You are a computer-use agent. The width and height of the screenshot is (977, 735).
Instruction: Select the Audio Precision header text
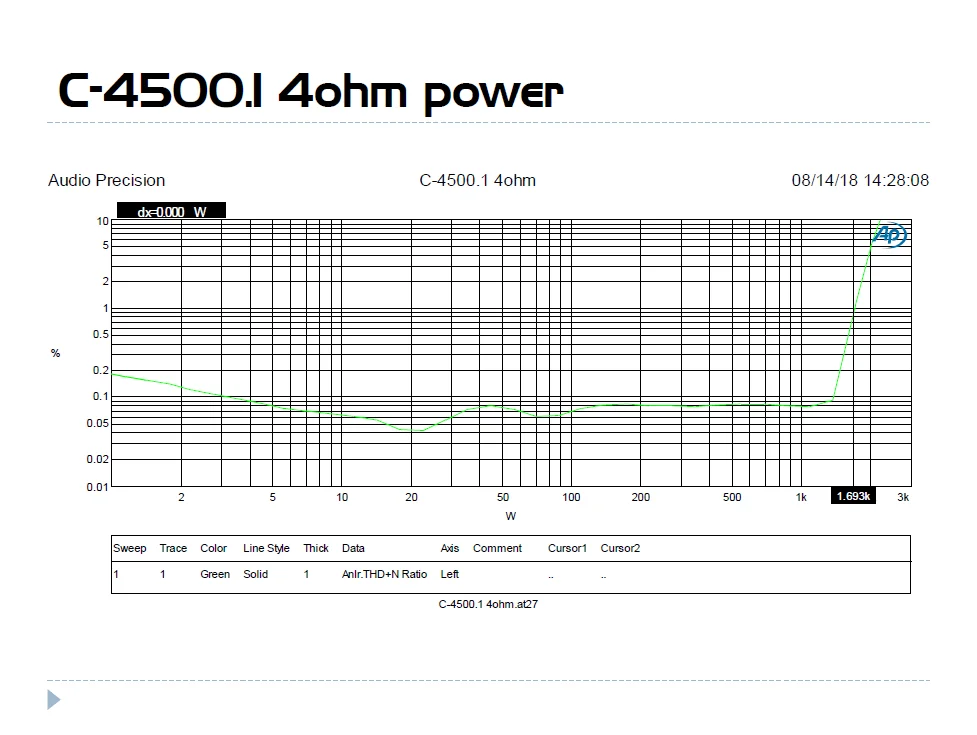click(107, 181)
